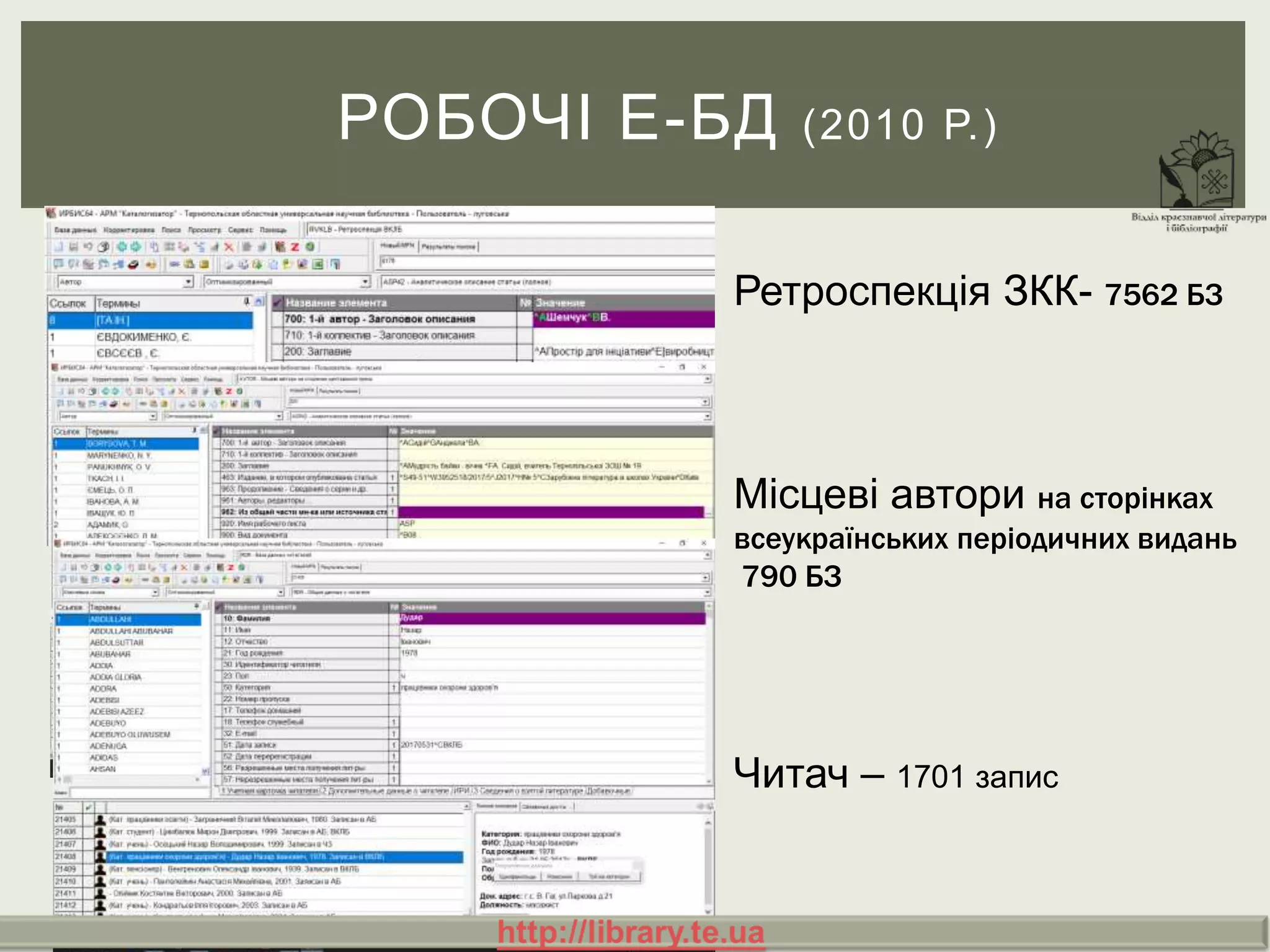Click the red Z icon in bottom window toolbar

click(x=231, y=567)
